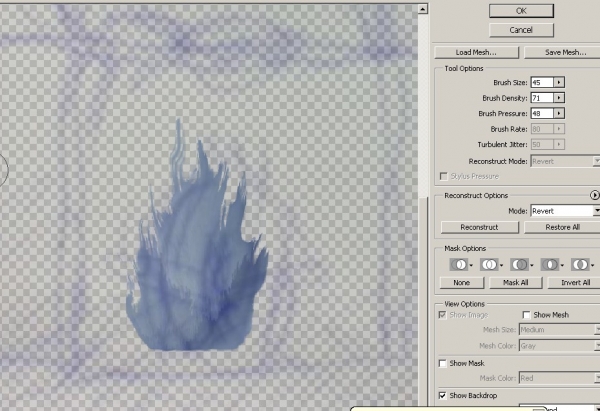The height and width of the screenshot is (411, 600).
Task: Click the Cancel button
Action: (521, 30)
